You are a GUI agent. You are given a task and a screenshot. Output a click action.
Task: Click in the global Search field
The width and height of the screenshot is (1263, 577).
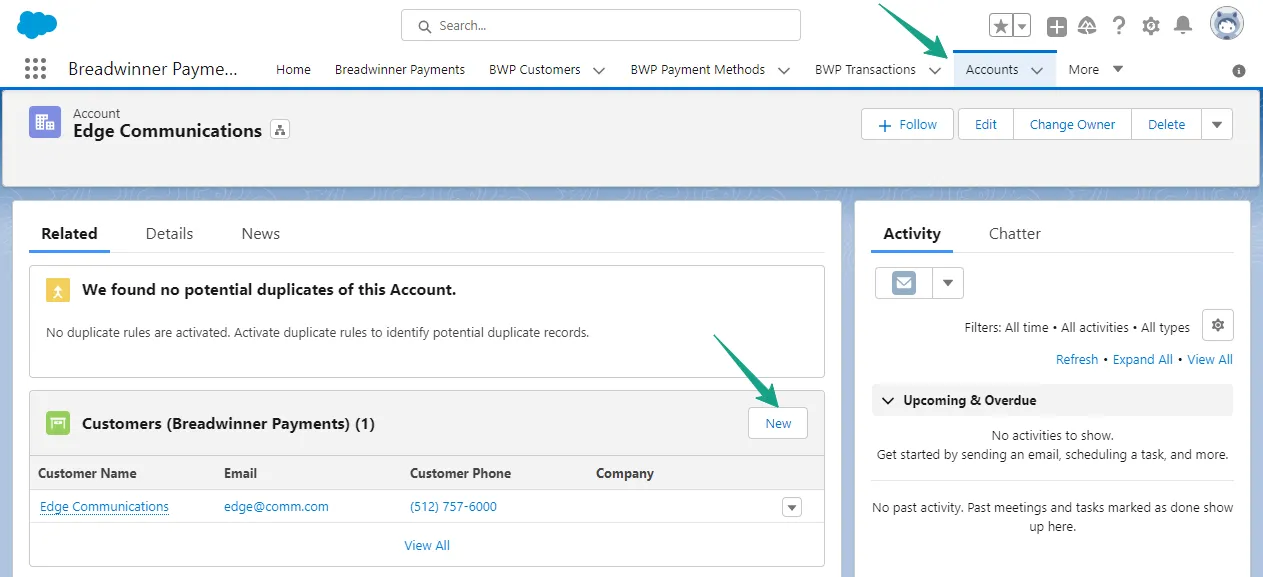pyautogui.click(x=601, y=25)
